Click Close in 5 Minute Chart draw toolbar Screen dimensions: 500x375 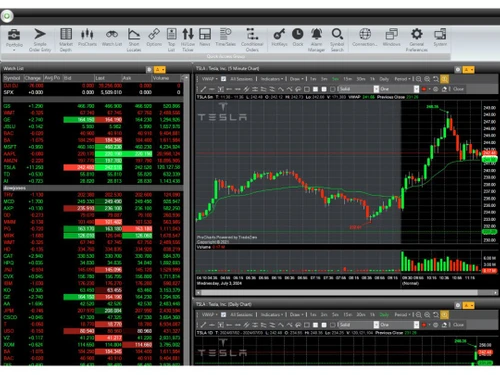[x=458, y=89]
